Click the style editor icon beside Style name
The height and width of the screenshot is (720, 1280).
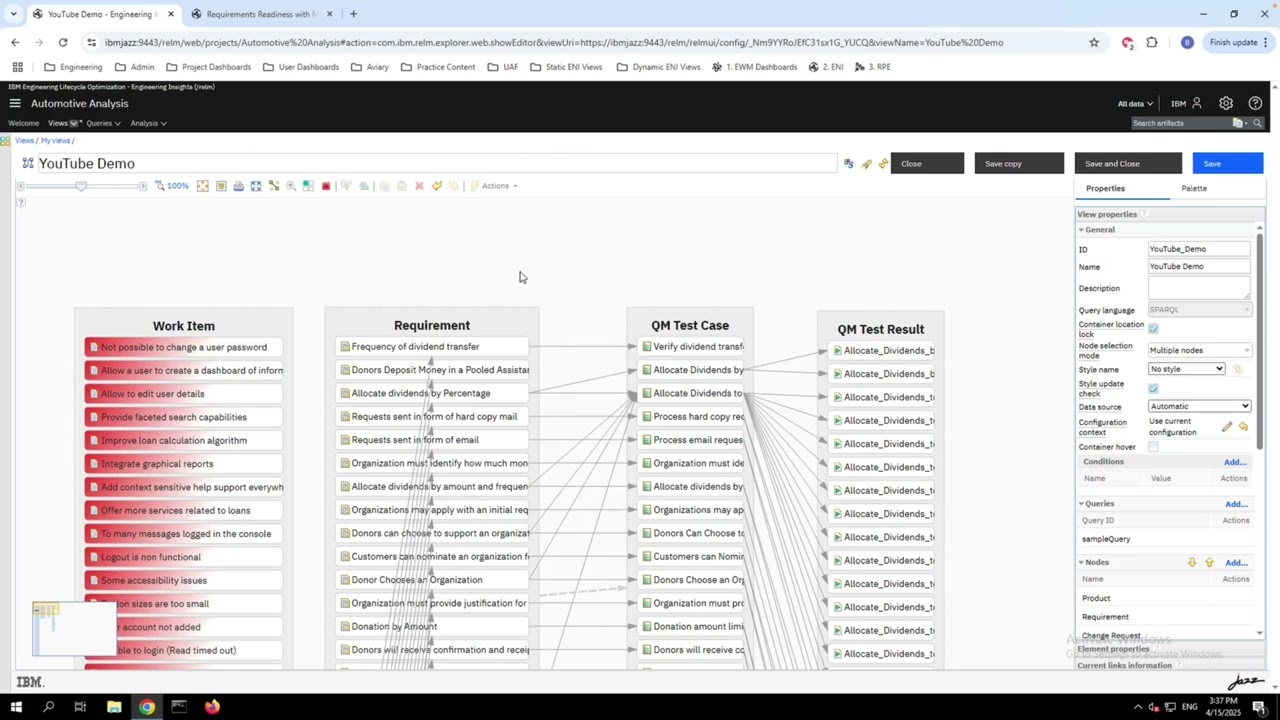click(x=1237, y=370)
